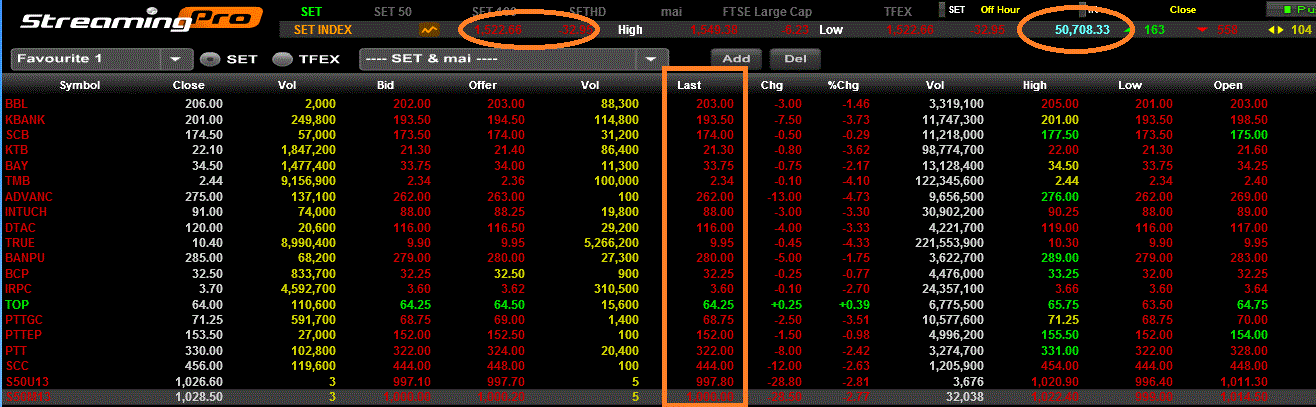Click the High column header
1316x407 pixels.
click(x=1035, y=86)
